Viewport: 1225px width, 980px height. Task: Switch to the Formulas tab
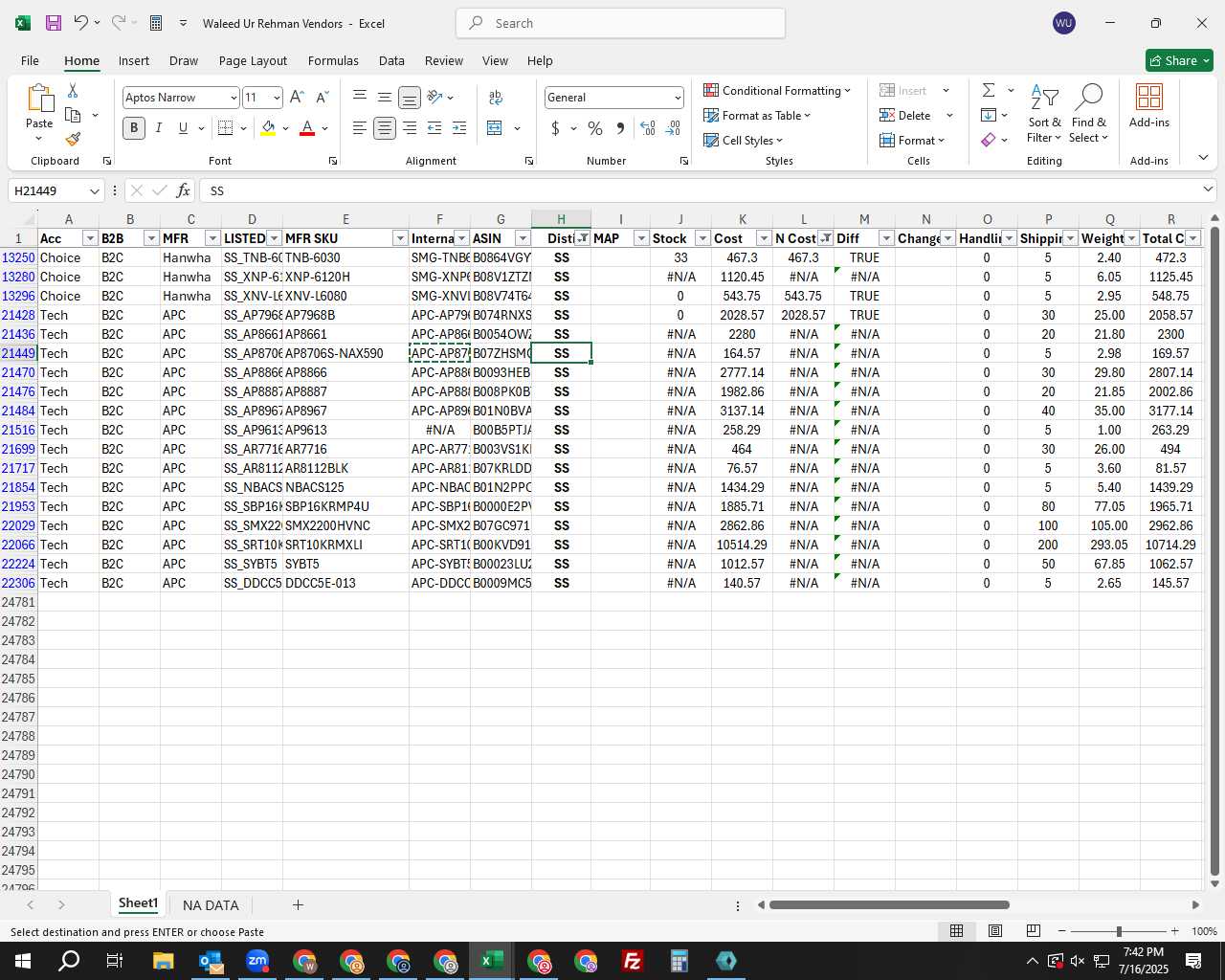point(333,60)
